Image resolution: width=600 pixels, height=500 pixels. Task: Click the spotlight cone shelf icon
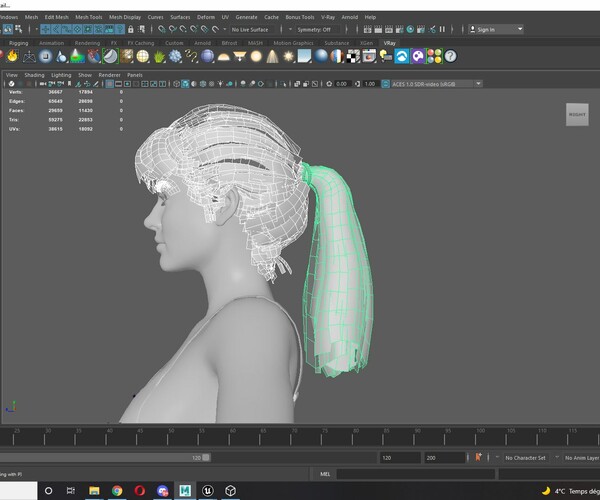click(272, 57)
